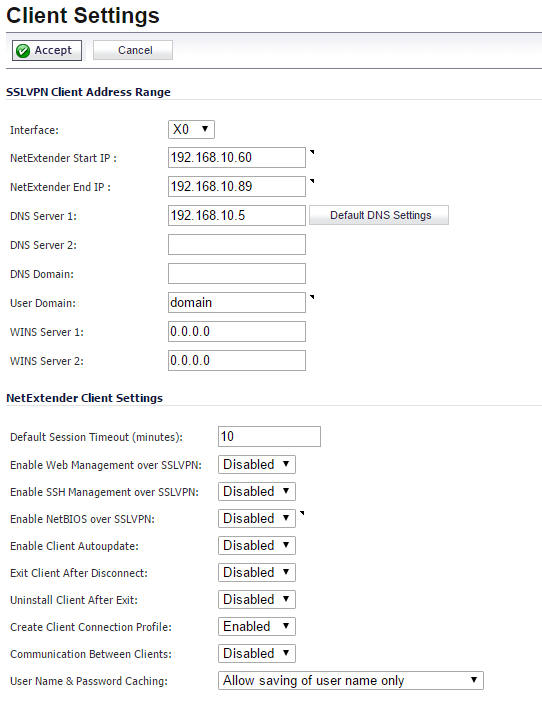Image resolution: width=542 pixels, height=707 pixels.
Task: Click tooltip marker beside User Domain field
Action: point(312,297)
